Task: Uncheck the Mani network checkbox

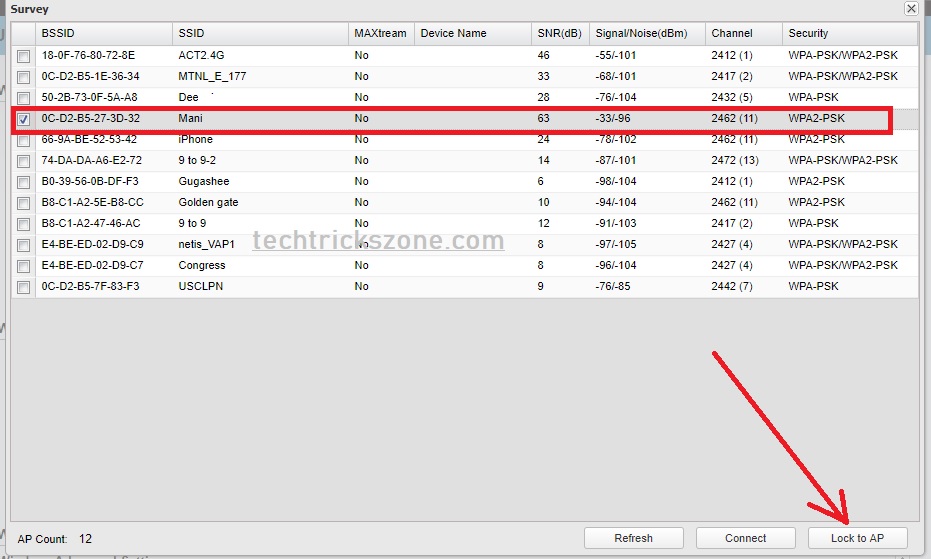Action: [23, 119]
